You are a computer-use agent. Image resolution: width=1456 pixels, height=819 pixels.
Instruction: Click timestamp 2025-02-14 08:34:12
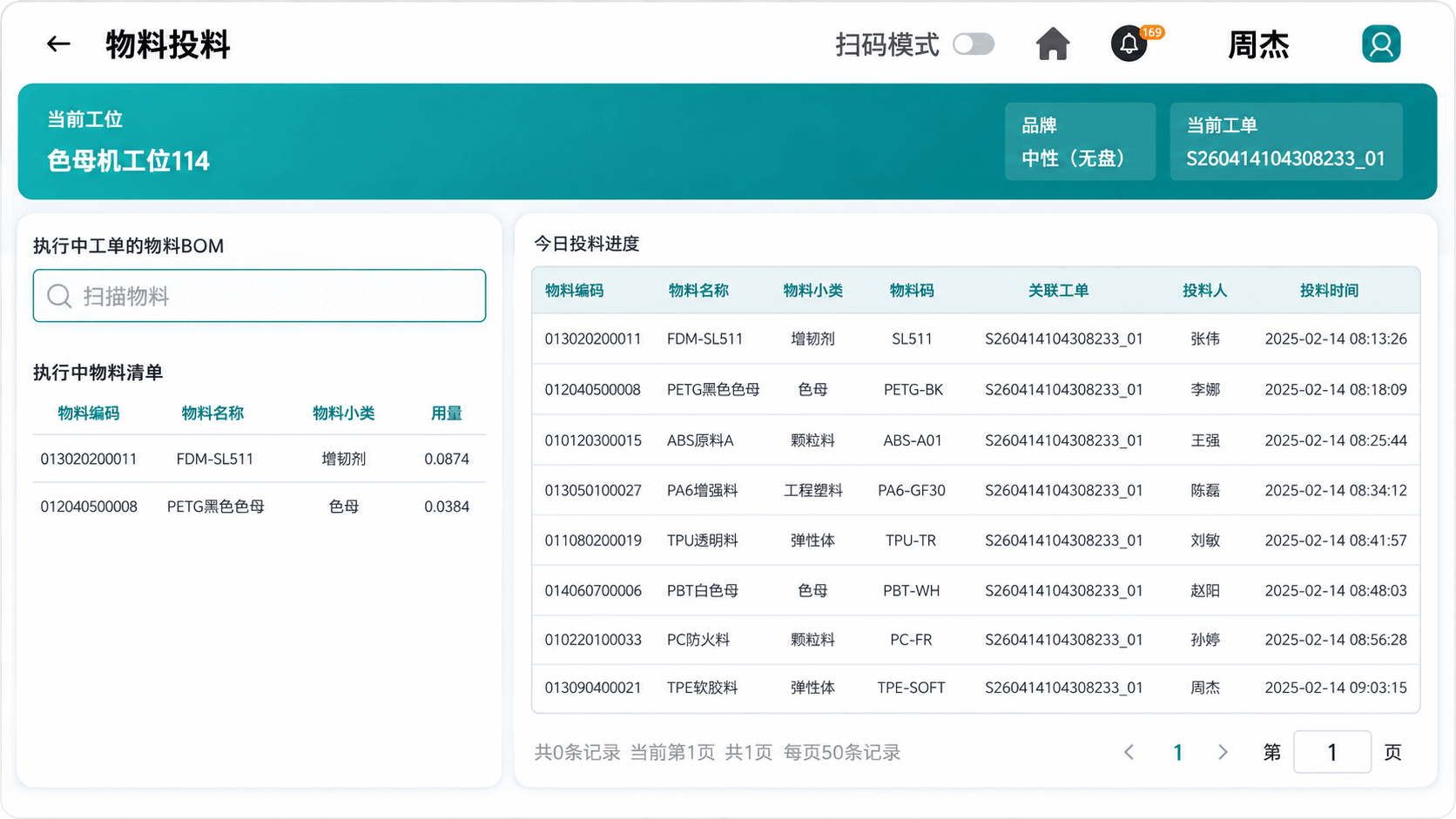coord(1336,491)
